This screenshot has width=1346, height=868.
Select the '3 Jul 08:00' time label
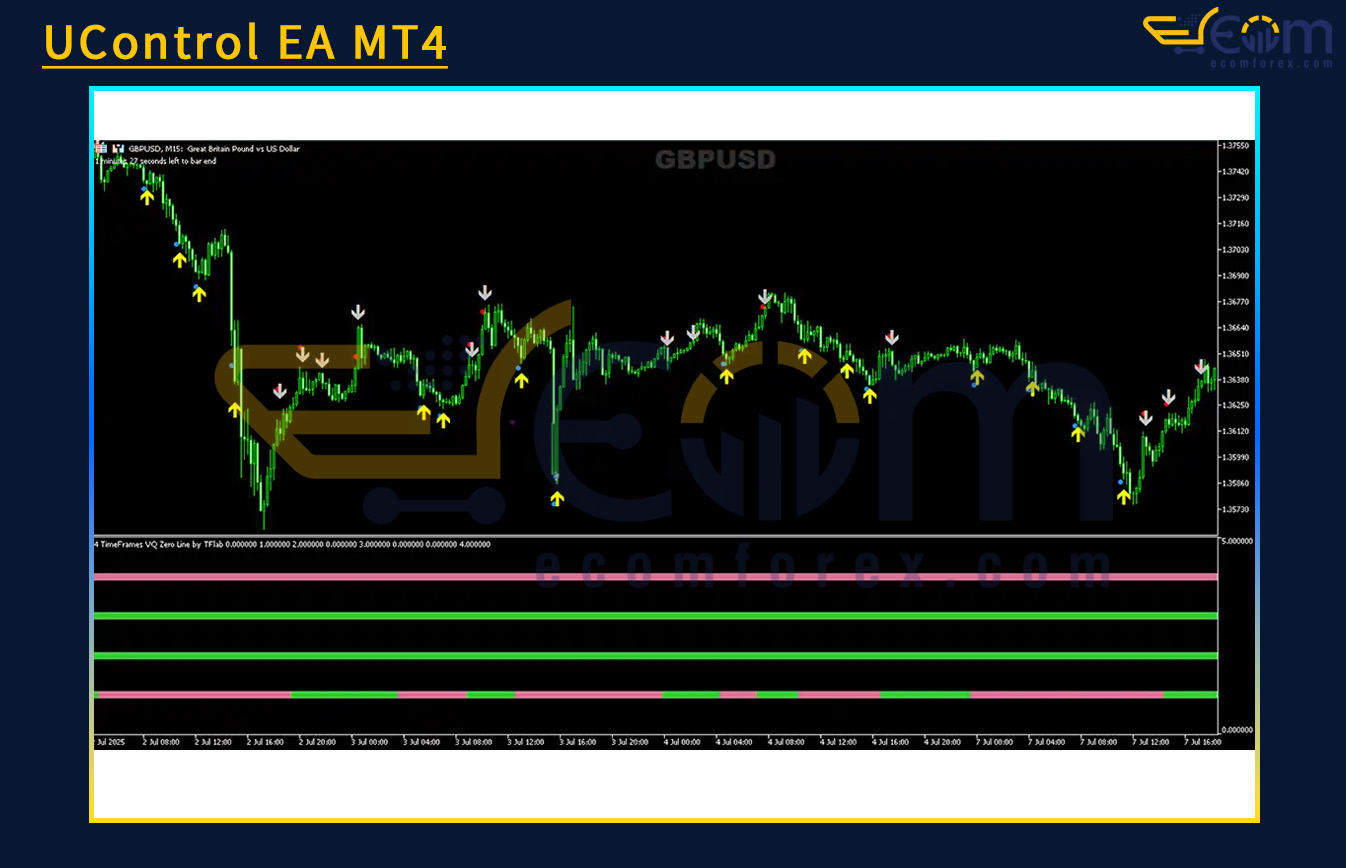[x=473, y=742]
